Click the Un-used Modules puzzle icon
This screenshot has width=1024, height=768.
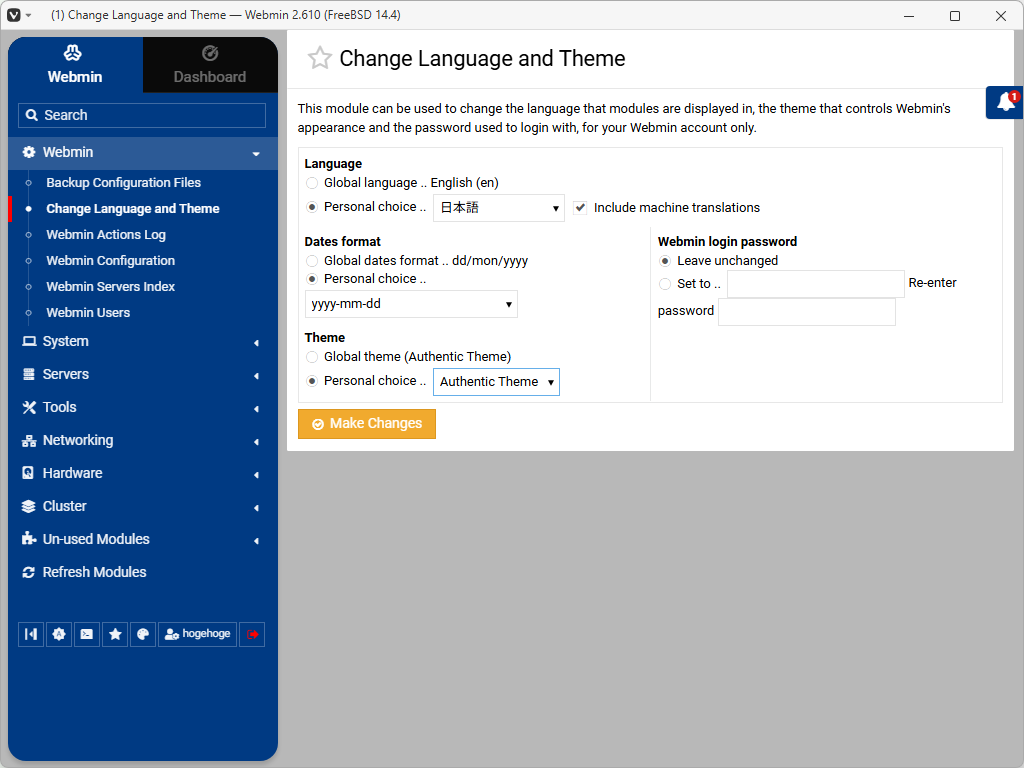pyautogui.click(x=29, y=539)
